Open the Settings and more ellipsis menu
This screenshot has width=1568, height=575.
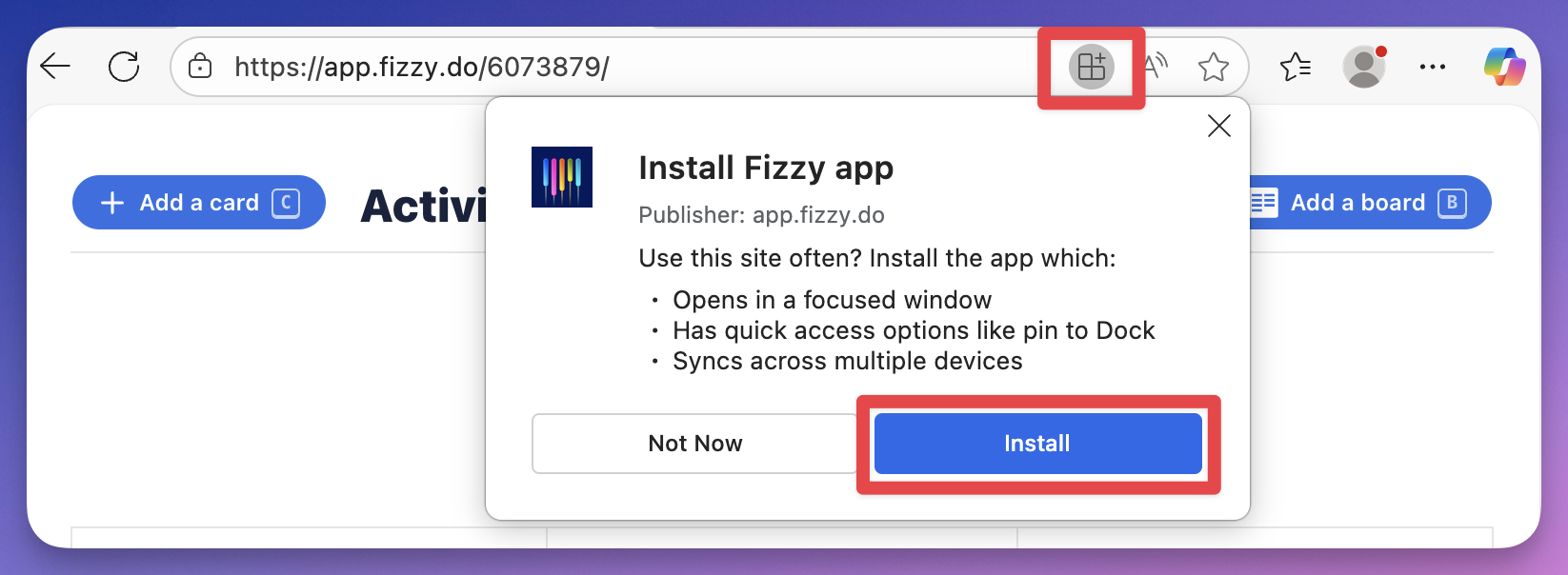1432,67
